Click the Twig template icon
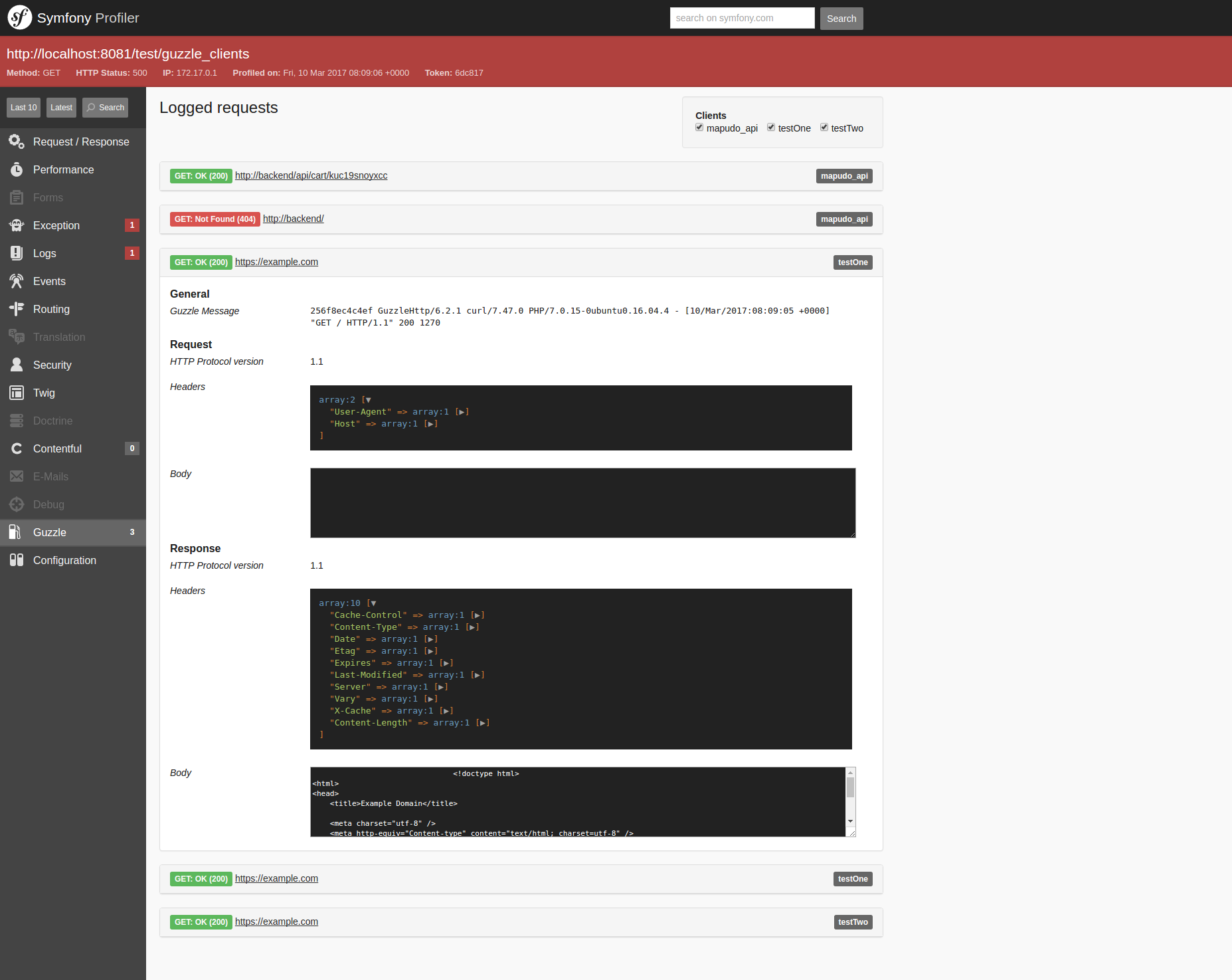This screenshot has height=980, width=1232. pyautogui.click(x=17, y=393)
